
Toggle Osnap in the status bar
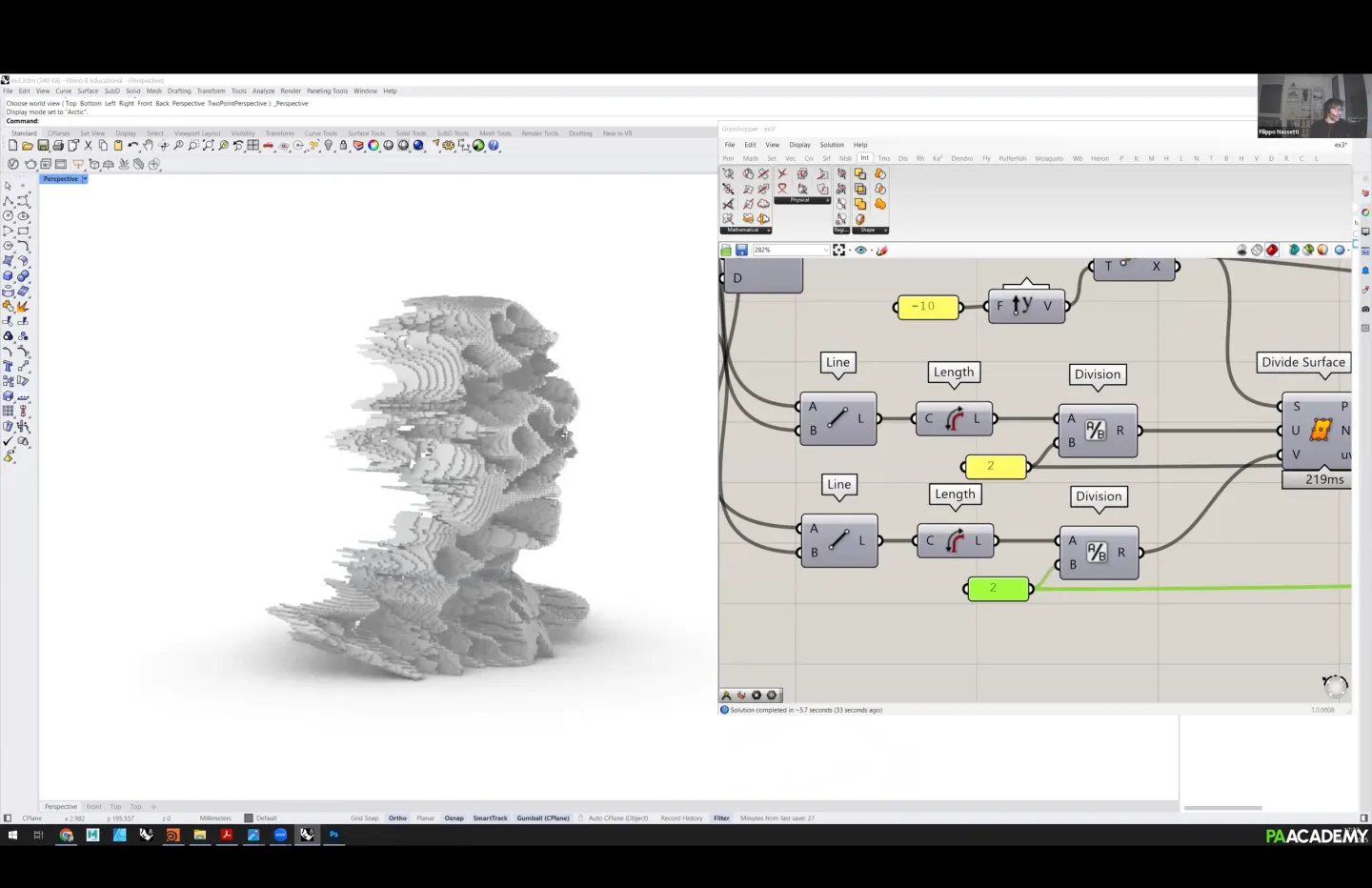coord(454,818)
